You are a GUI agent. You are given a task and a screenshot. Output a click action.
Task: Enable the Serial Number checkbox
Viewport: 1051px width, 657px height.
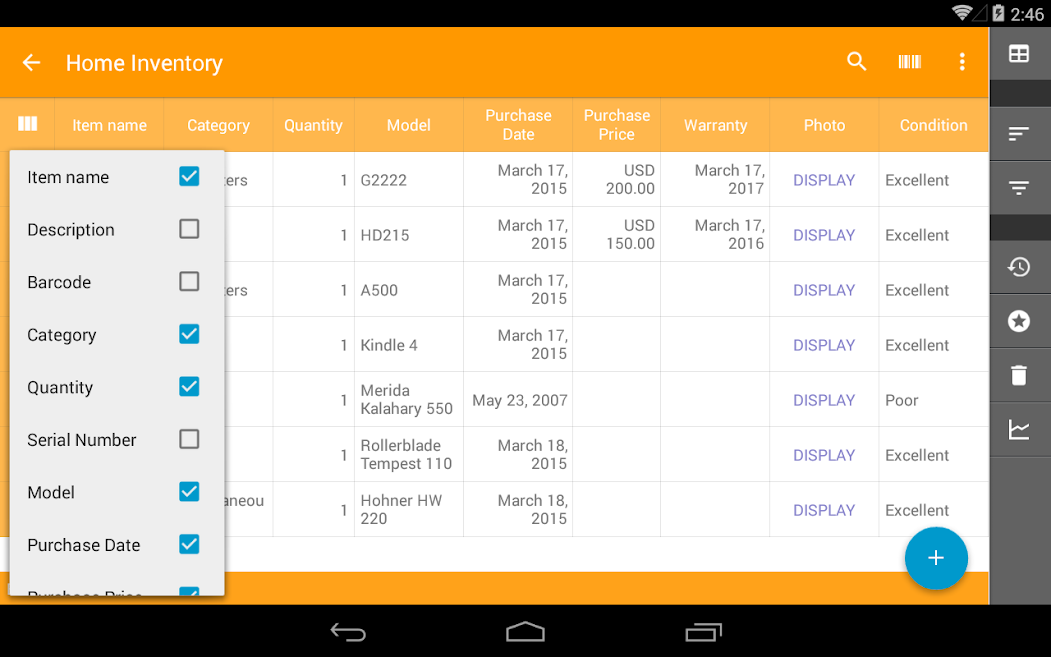pos(189,439)
